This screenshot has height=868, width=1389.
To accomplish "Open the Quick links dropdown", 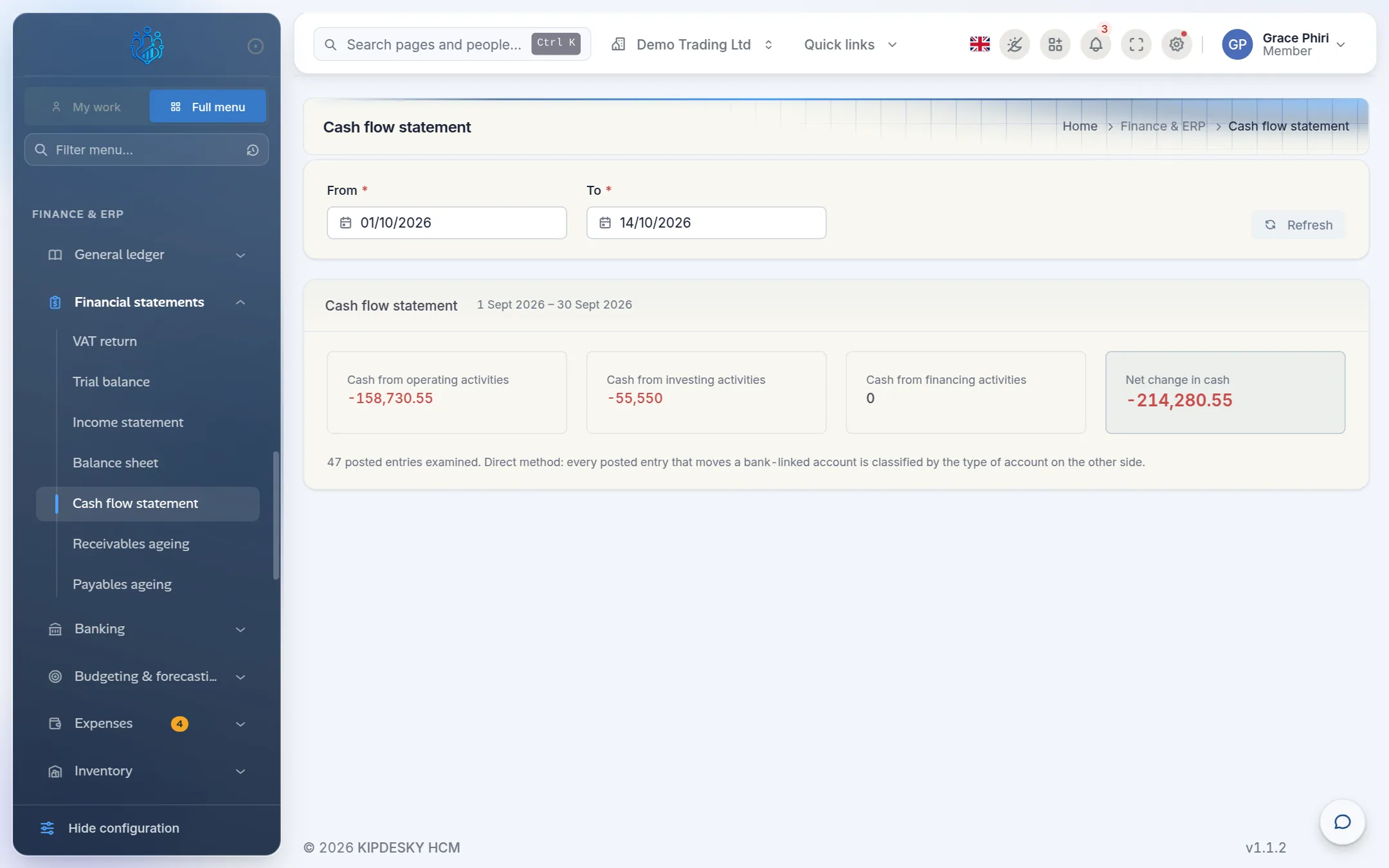I will pos(850,44).
